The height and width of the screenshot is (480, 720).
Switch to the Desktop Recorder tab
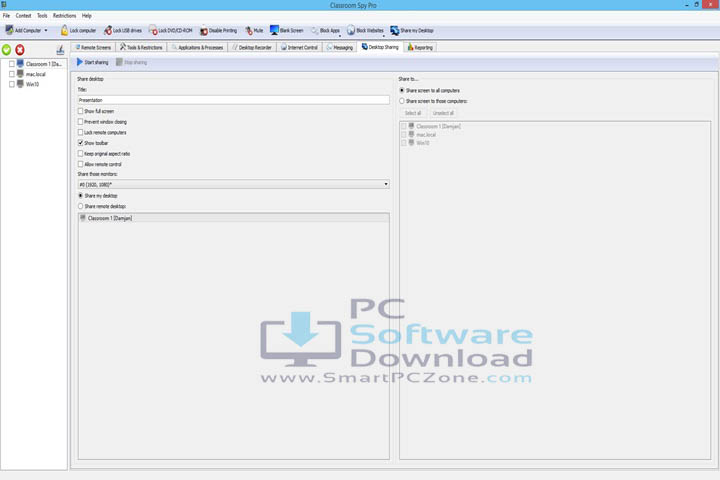click(252, 47)
